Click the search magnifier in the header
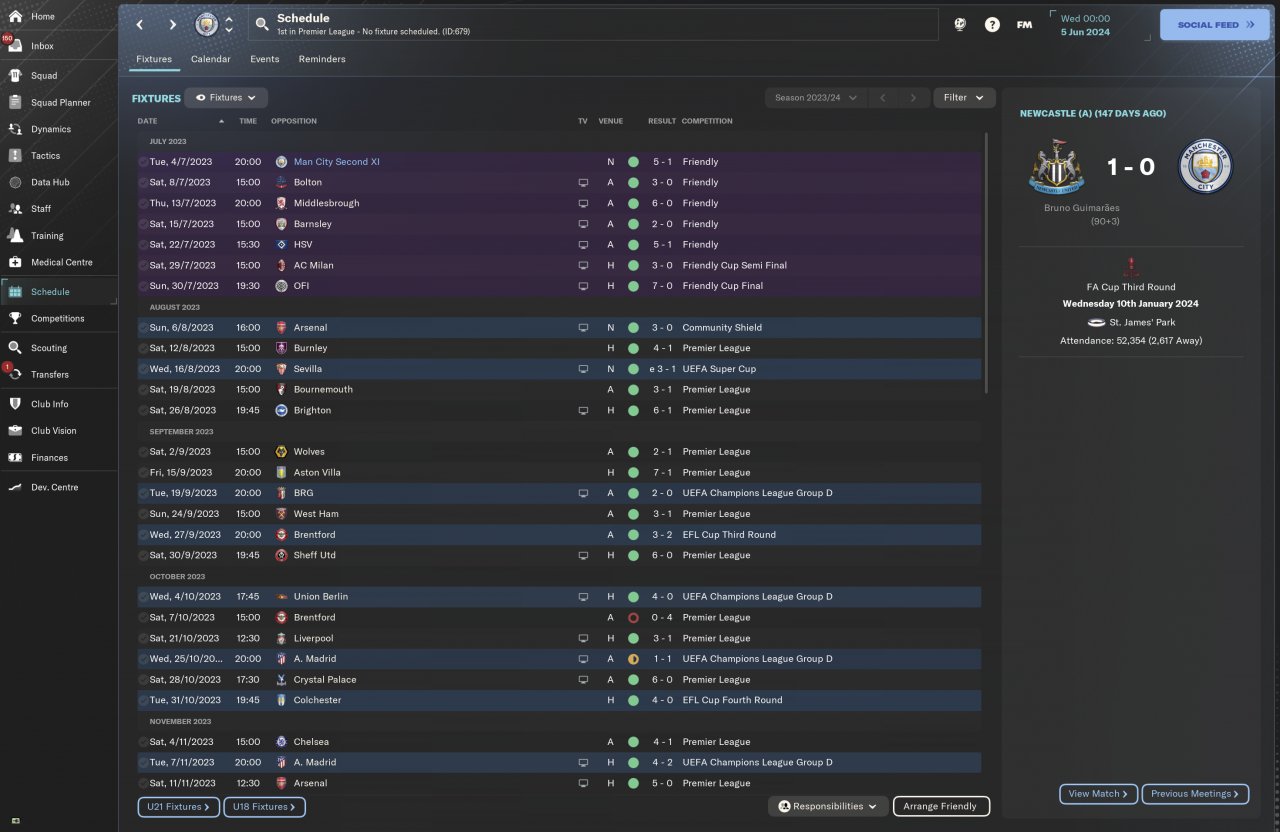The image size is (1280, 832). tap(262, 24)
